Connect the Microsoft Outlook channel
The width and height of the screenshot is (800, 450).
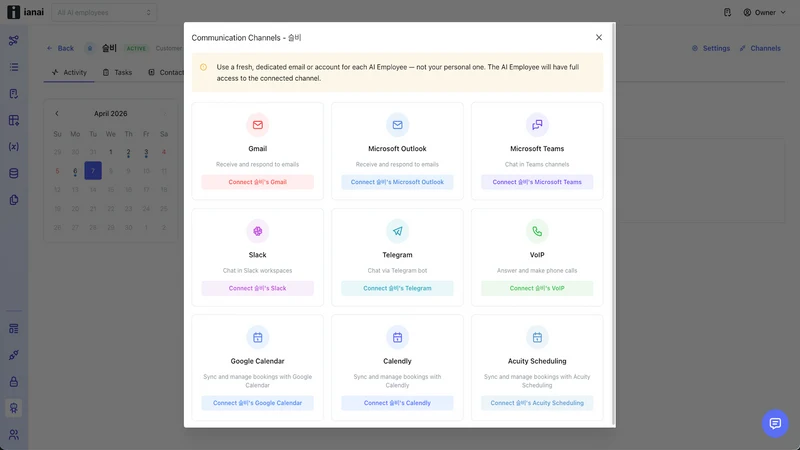click(x=397, y=182)
